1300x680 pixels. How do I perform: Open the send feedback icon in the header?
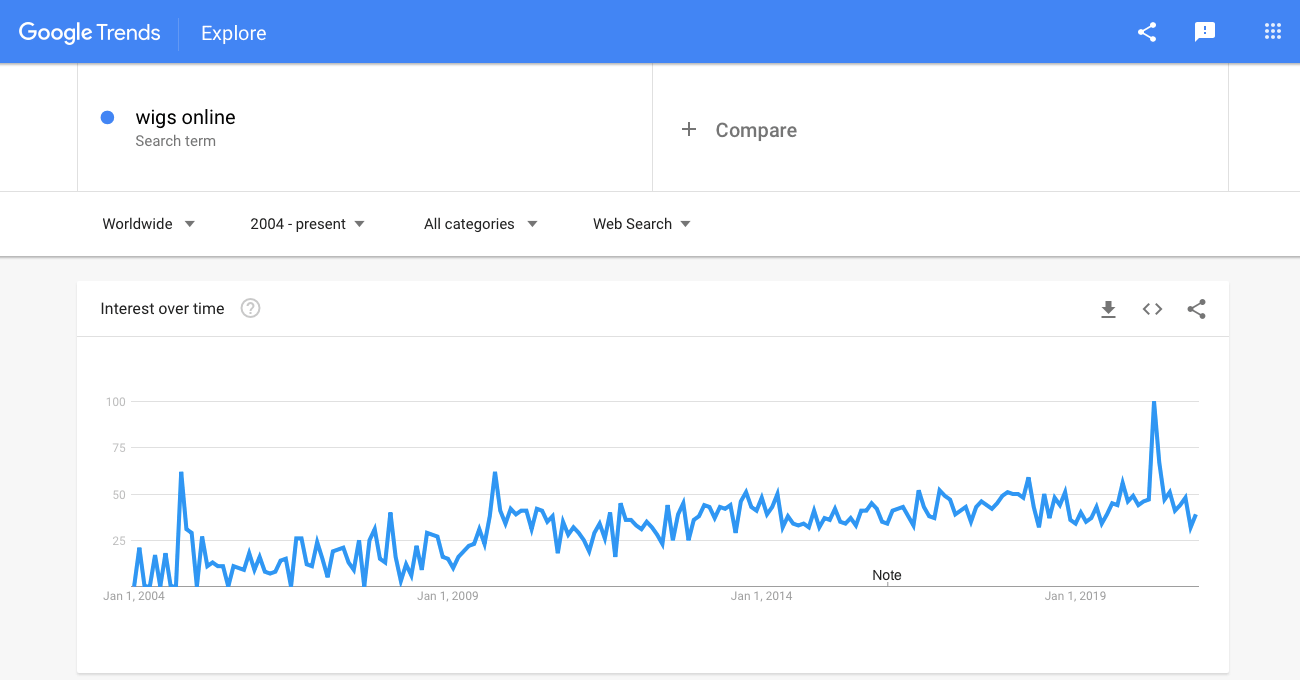[x=1205, y=32]
